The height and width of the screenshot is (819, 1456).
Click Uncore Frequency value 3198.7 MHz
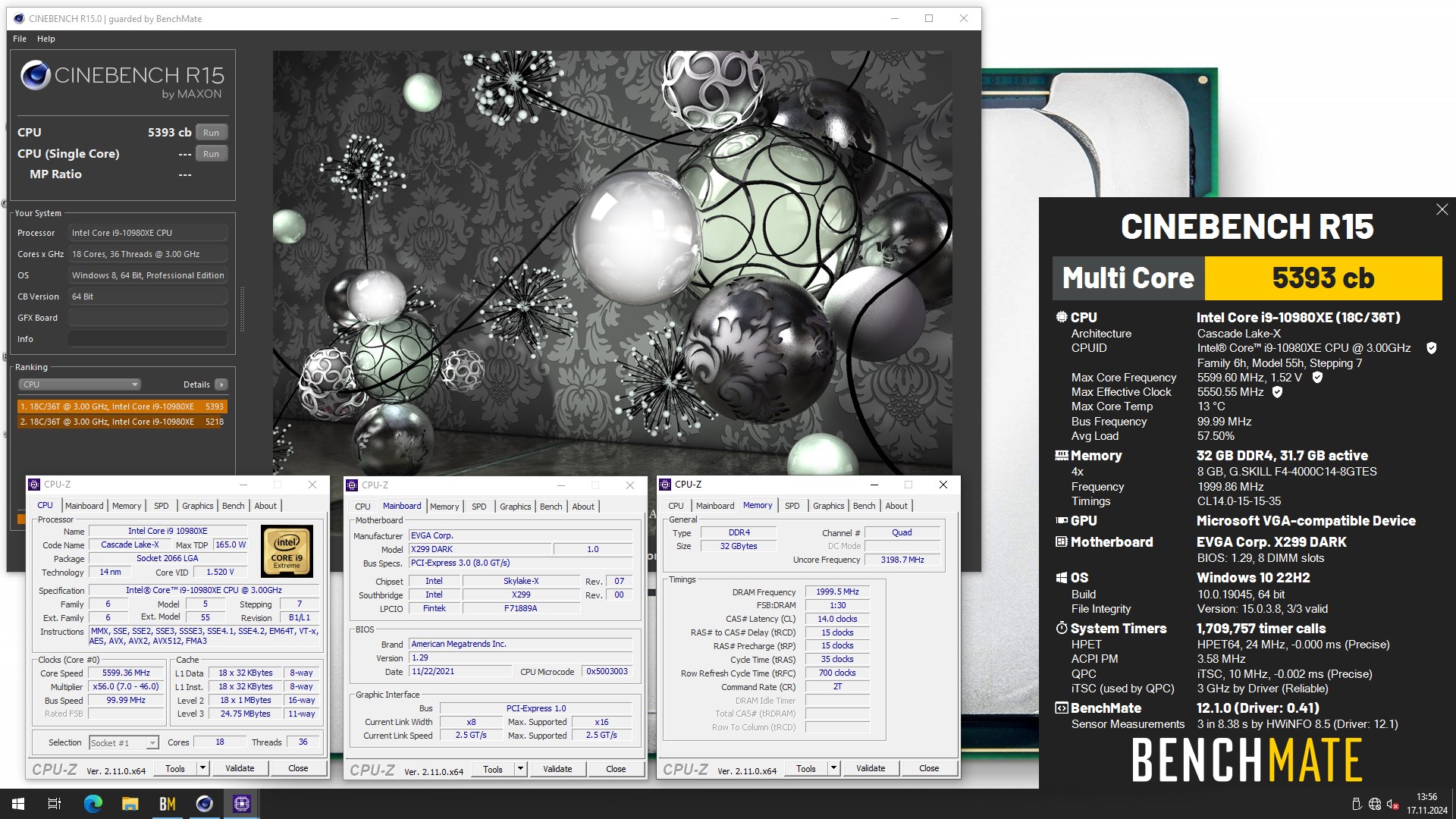click(x=902, y=560)
